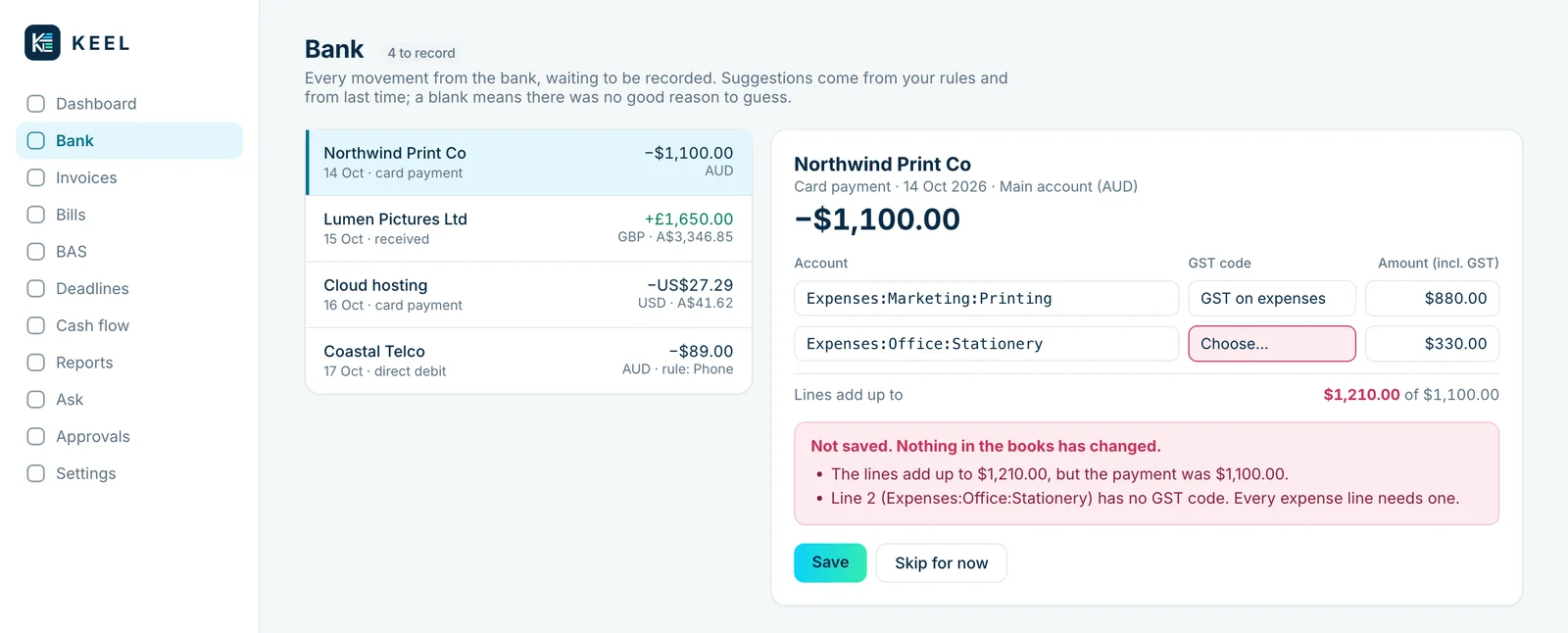This screenshot has width=1568, height=633.
Task: Edit the $330.00 amount field
Action: (x=1433, y=344)
